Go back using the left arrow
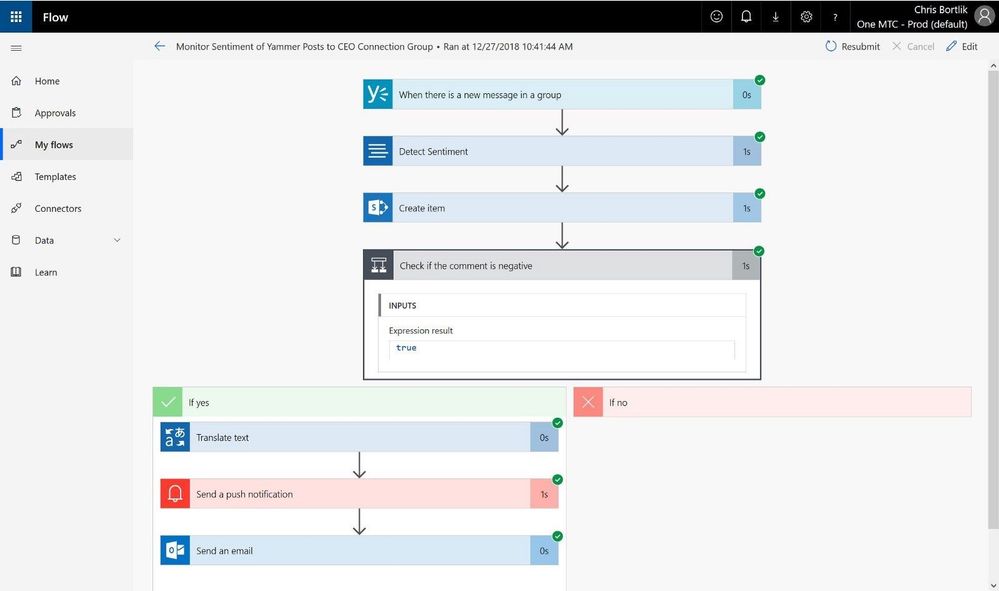 (x=159, y=46)
